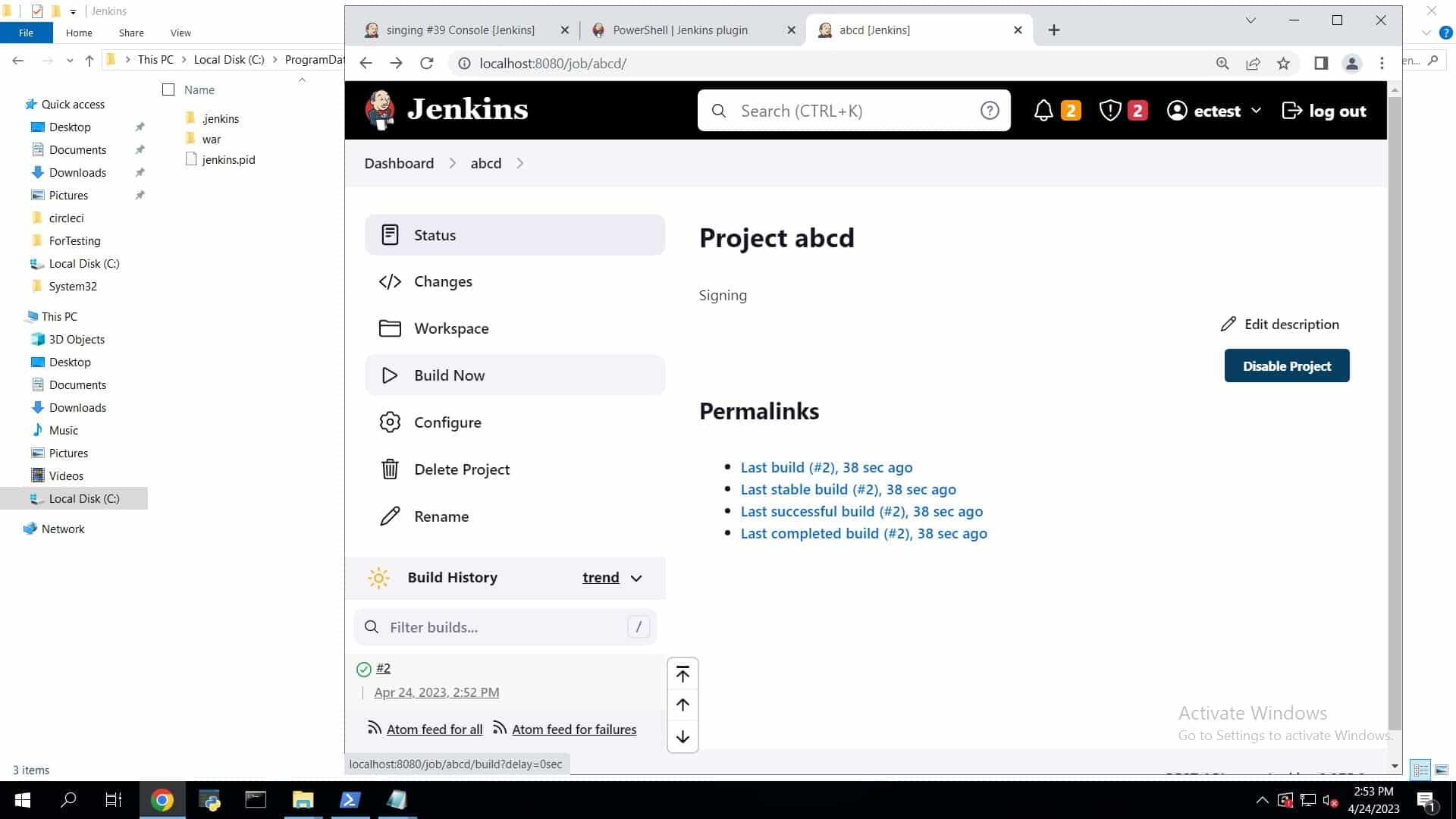Open PowerShell from the Windows taskbar

coord(350,800)
